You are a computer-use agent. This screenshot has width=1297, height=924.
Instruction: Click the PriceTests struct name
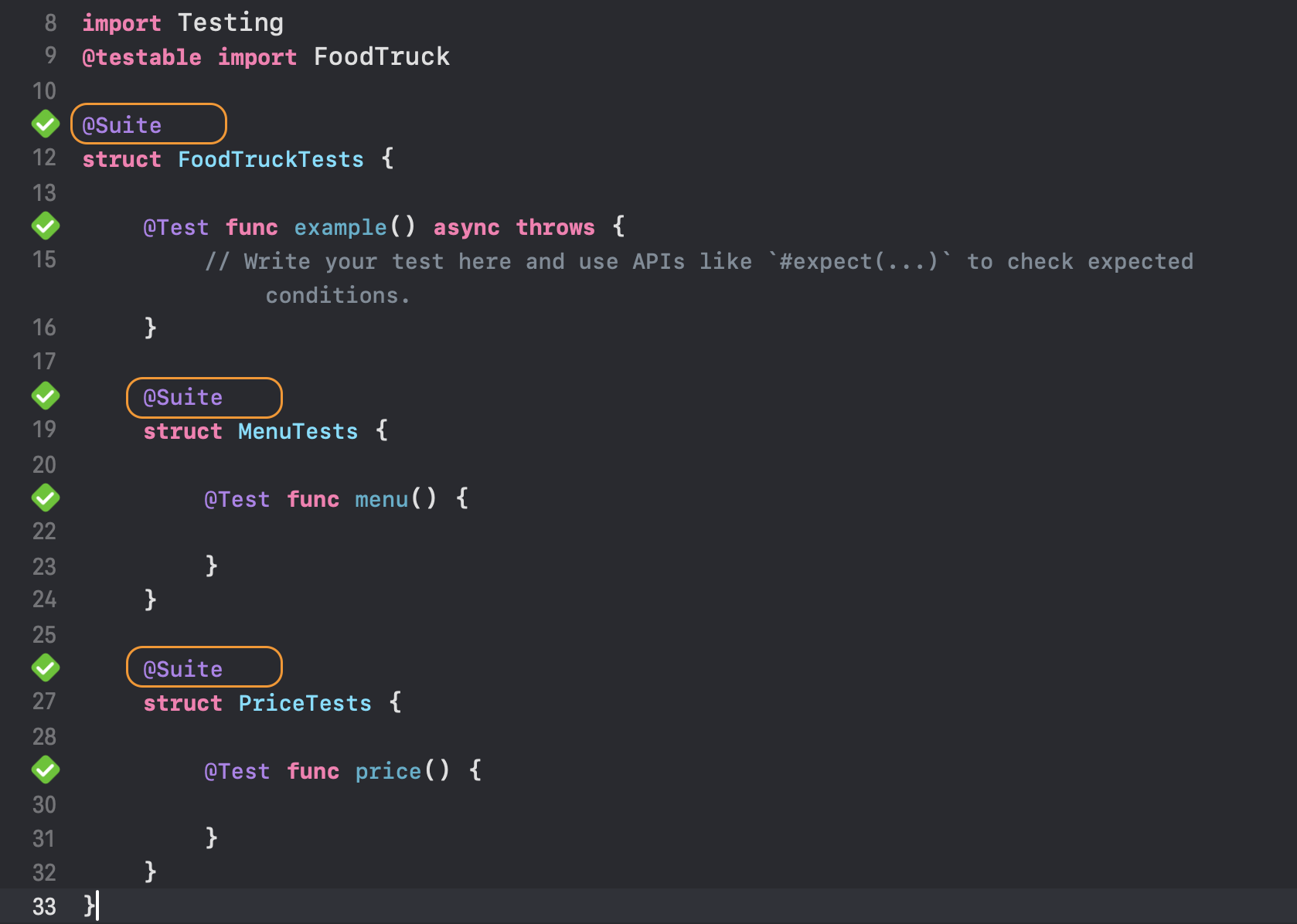pos(305,703)
